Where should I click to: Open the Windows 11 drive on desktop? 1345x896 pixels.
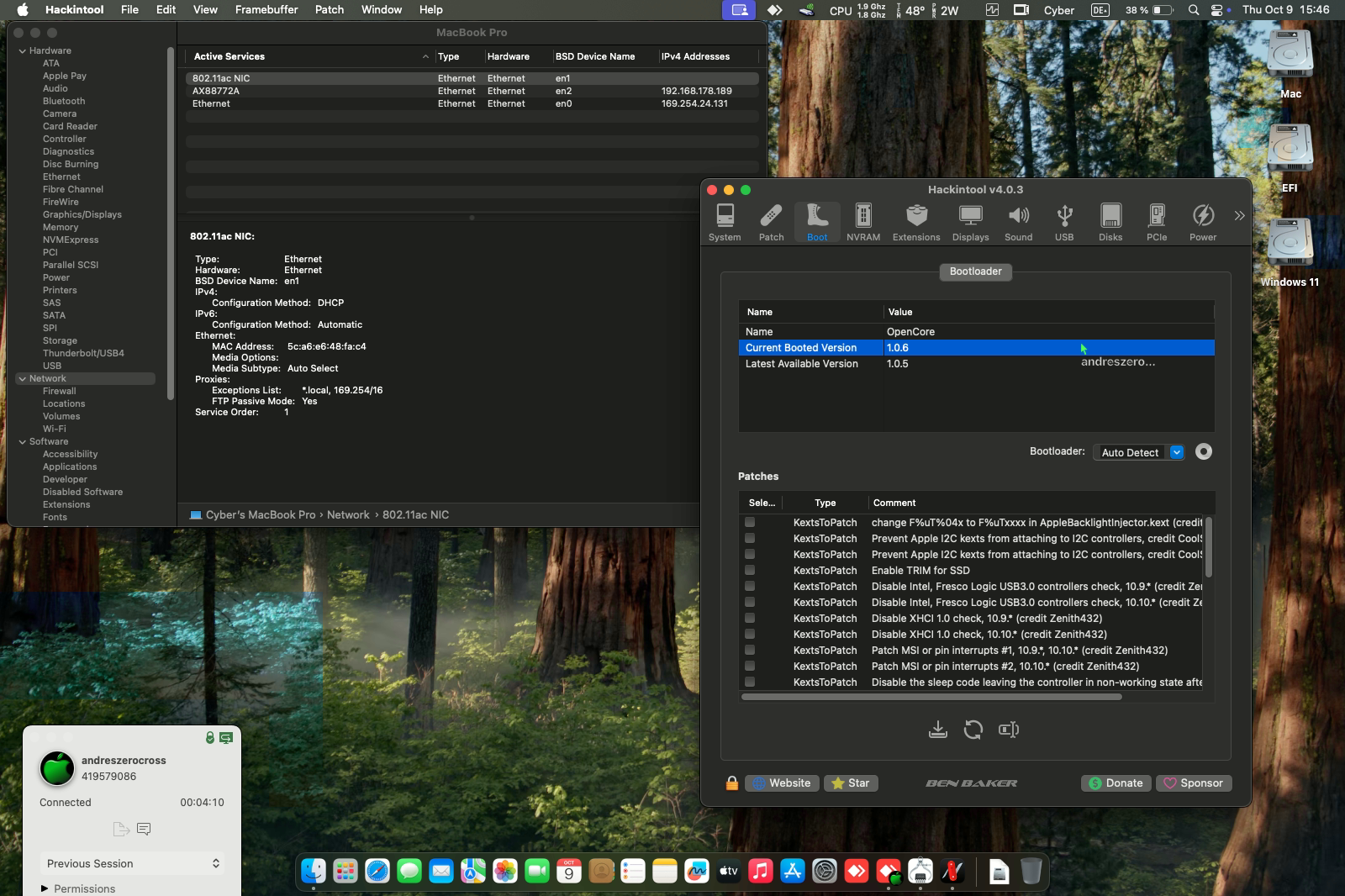(1290, 251)
